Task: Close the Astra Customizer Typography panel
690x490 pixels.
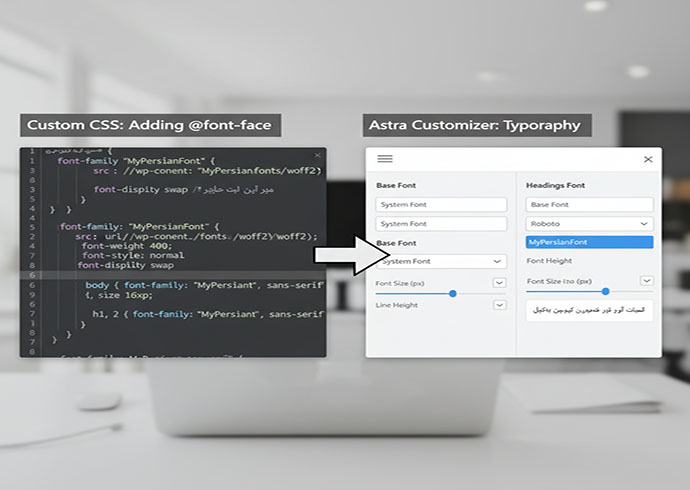Action: [648, 159]
